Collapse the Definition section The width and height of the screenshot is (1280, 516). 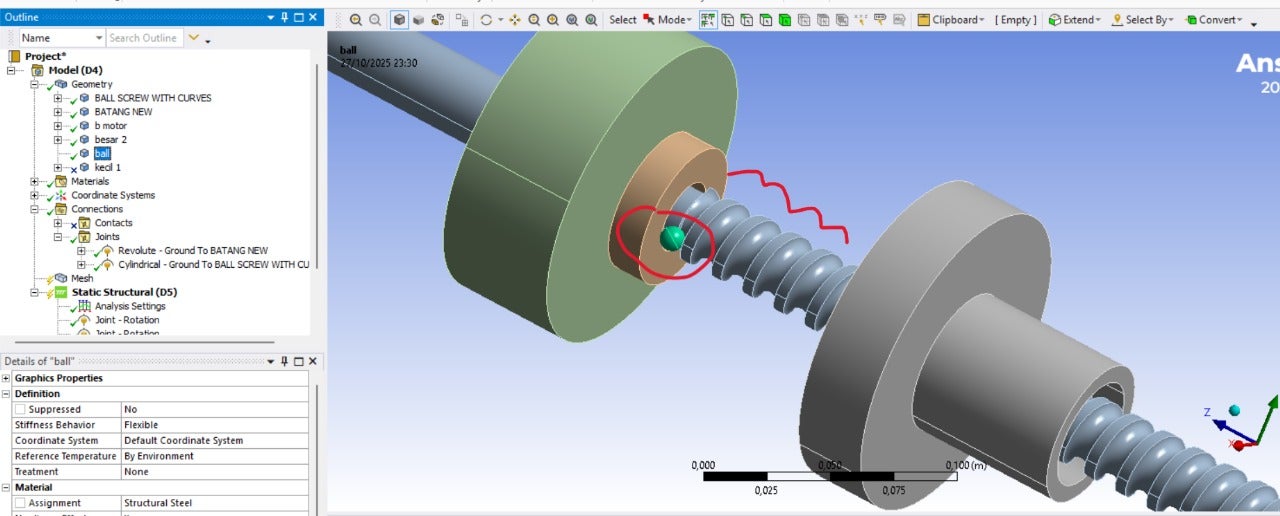[6, 394]
